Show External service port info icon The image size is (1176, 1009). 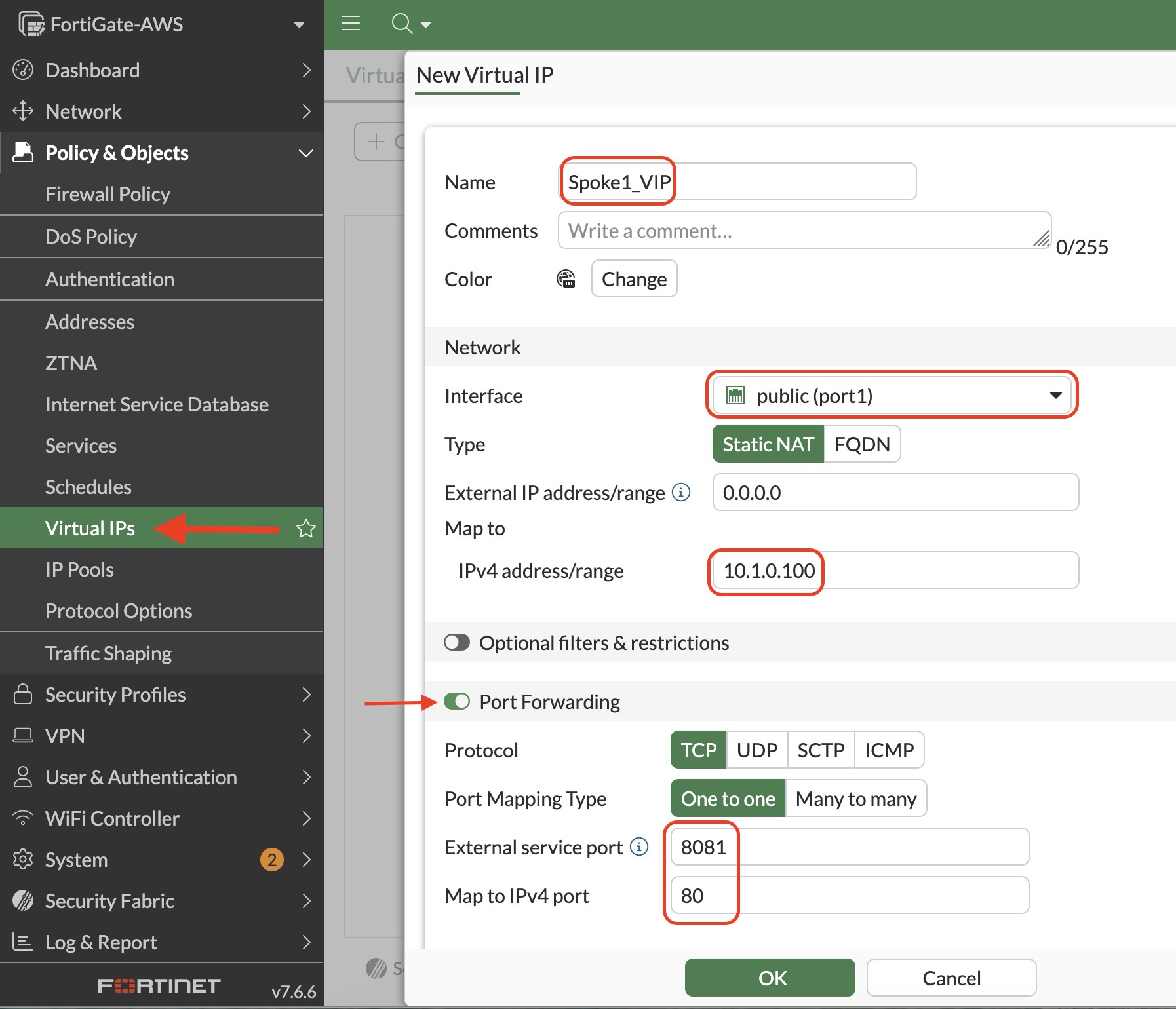point(639,847)
